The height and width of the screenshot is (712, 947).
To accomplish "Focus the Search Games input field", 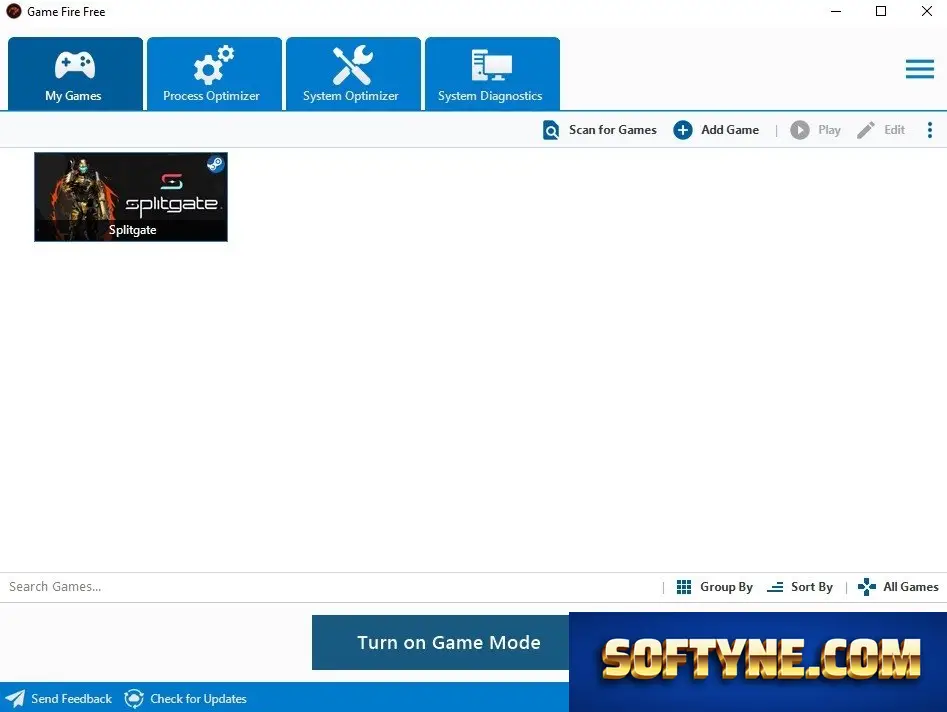I will [x=331, y=587].
